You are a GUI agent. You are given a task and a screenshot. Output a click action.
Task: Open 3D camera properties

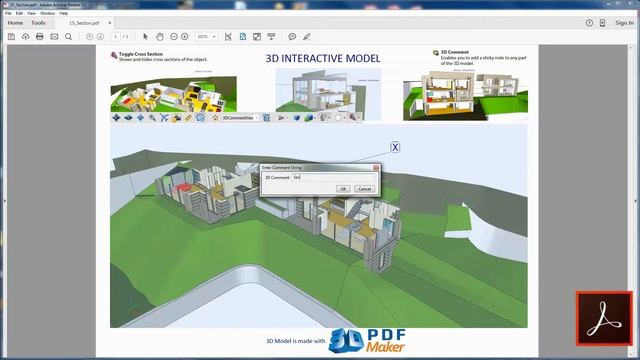176,118
